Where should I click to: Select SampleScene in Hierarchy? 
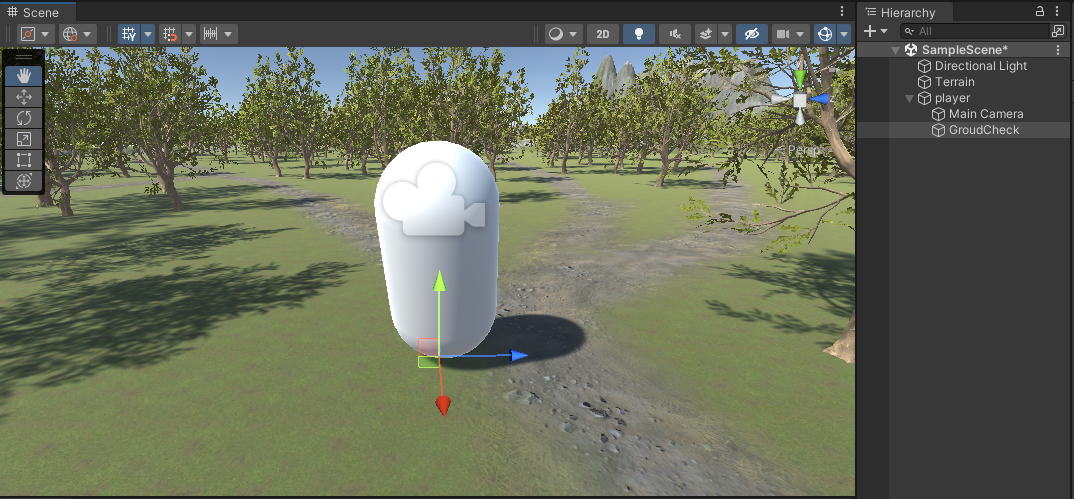click(965, 50)
